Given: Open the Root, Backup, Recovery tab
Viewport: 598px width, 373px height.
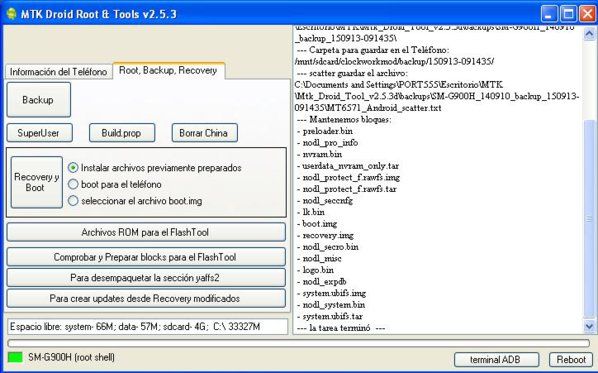Looking at the screenshot, I should coord(168,71).
